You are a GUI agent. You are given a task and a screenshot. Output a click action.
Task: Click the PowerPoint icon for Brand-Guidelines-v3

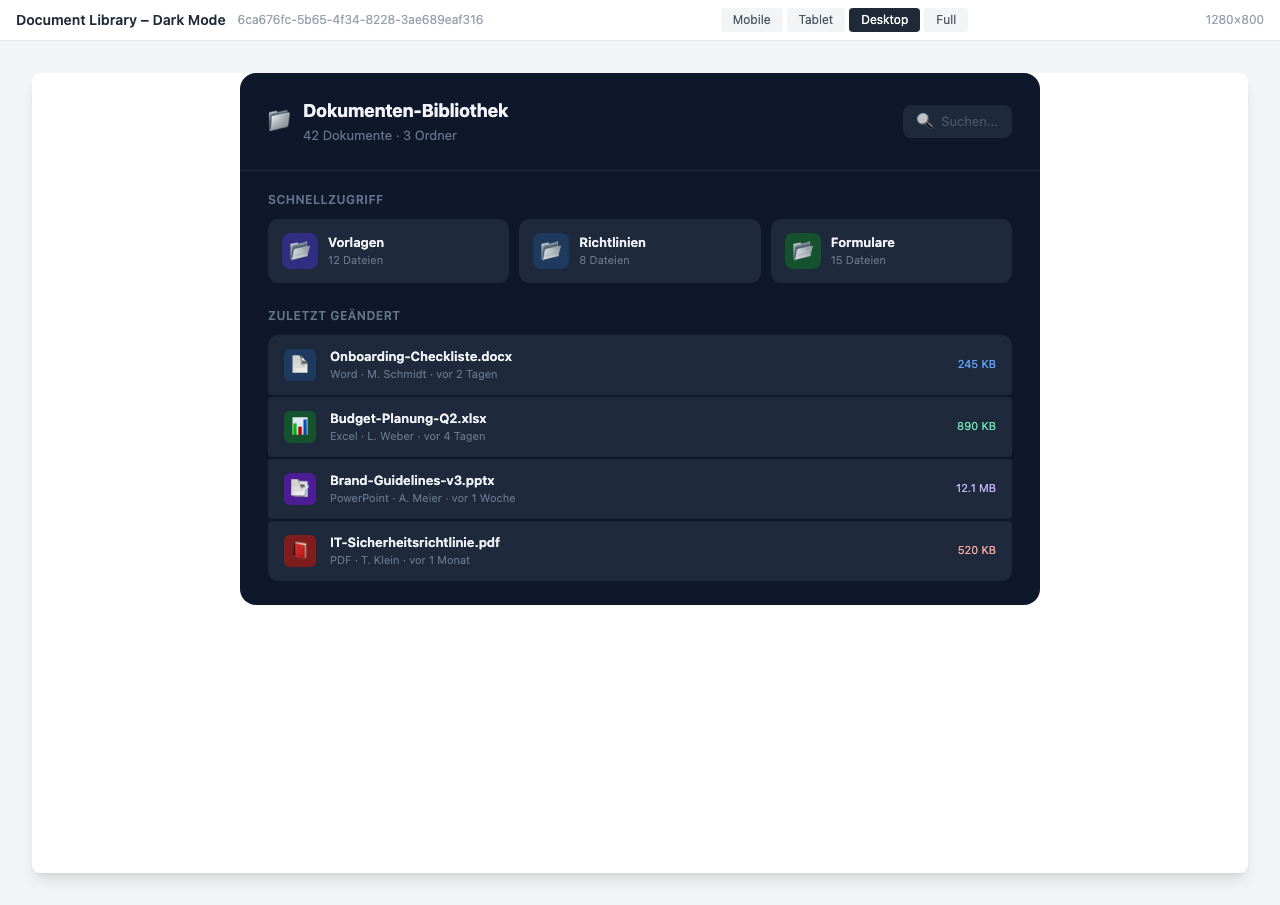point(299,489)
